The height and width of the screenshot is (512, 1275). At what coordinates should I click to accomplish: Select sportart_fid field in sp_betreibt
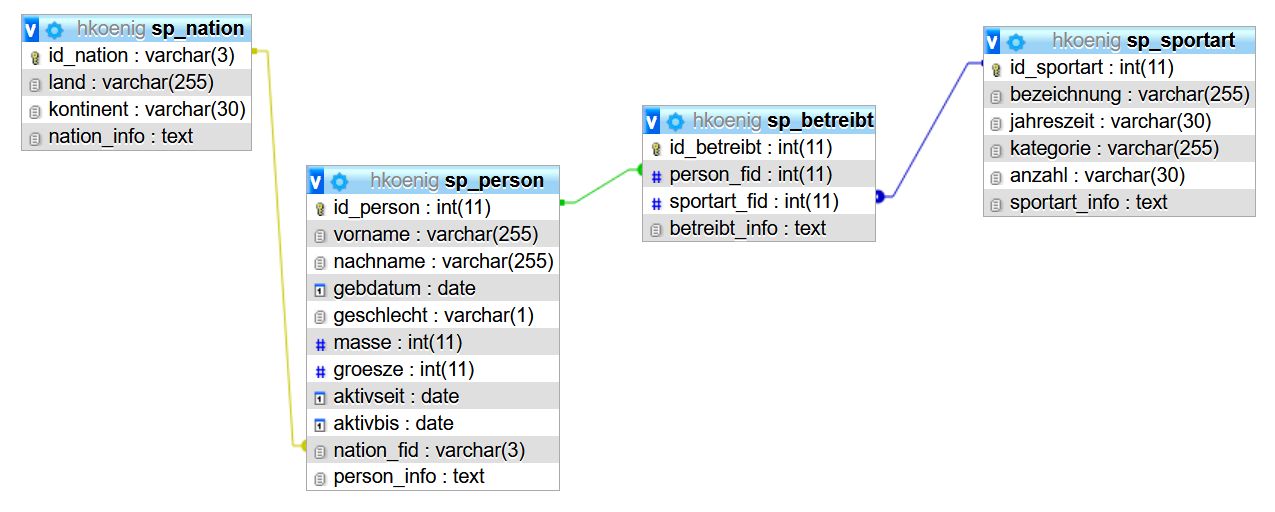click(759, 202)
